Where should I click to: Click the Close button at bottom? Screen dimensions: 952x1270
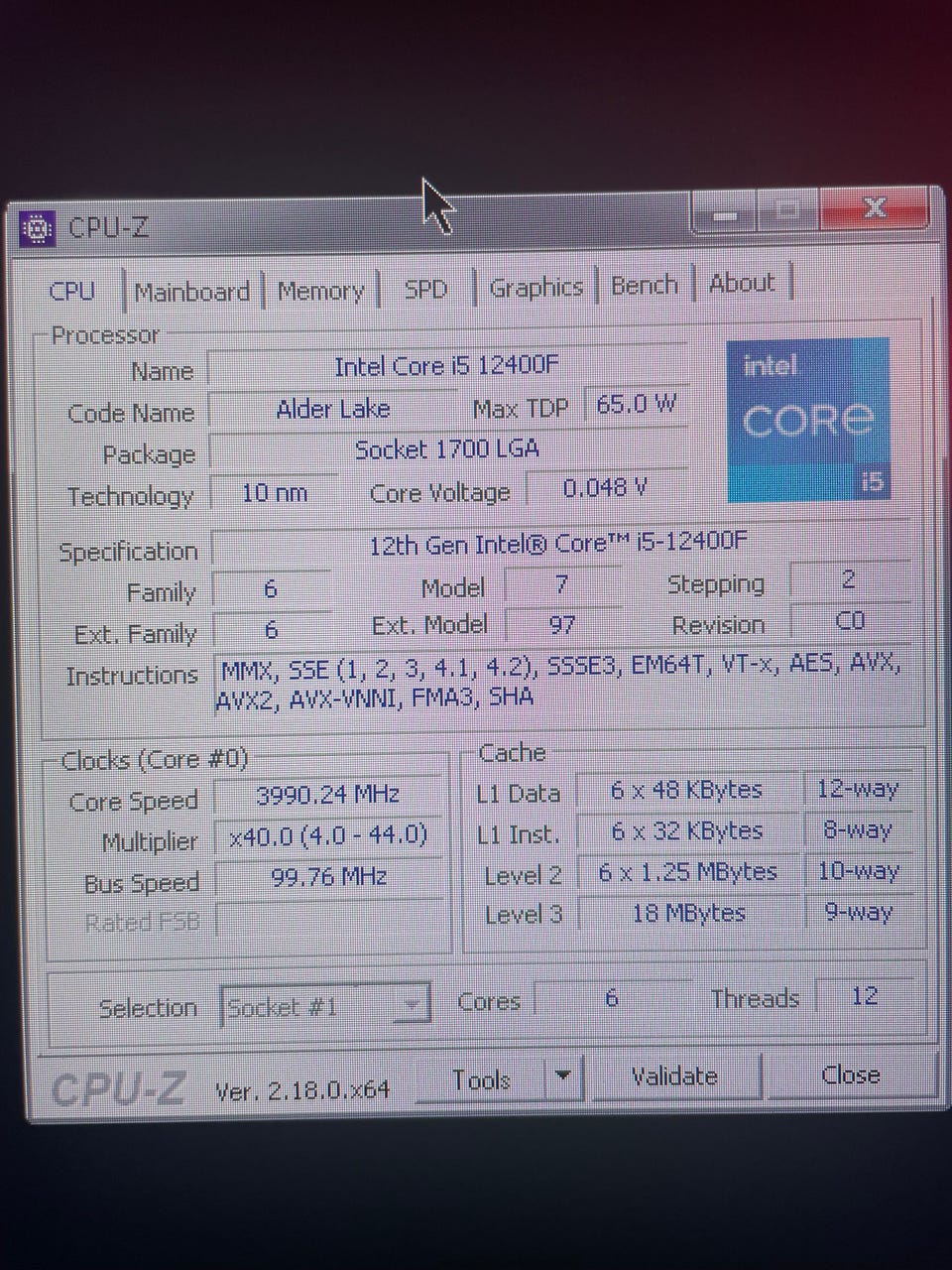point(850,1074)
